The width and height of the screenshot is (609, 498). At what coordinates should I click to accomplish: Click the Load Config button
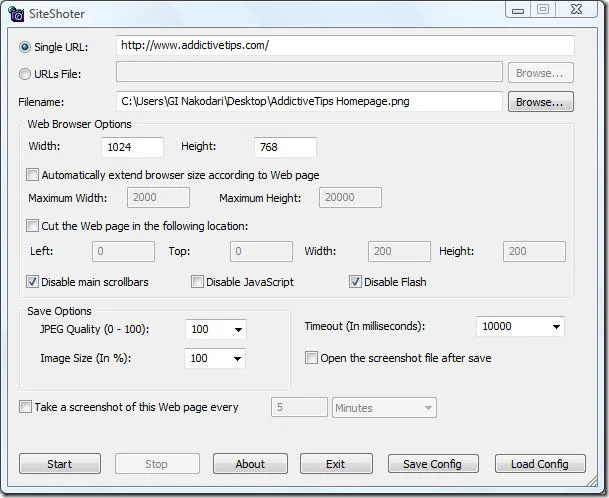click(x=540, y=464)
